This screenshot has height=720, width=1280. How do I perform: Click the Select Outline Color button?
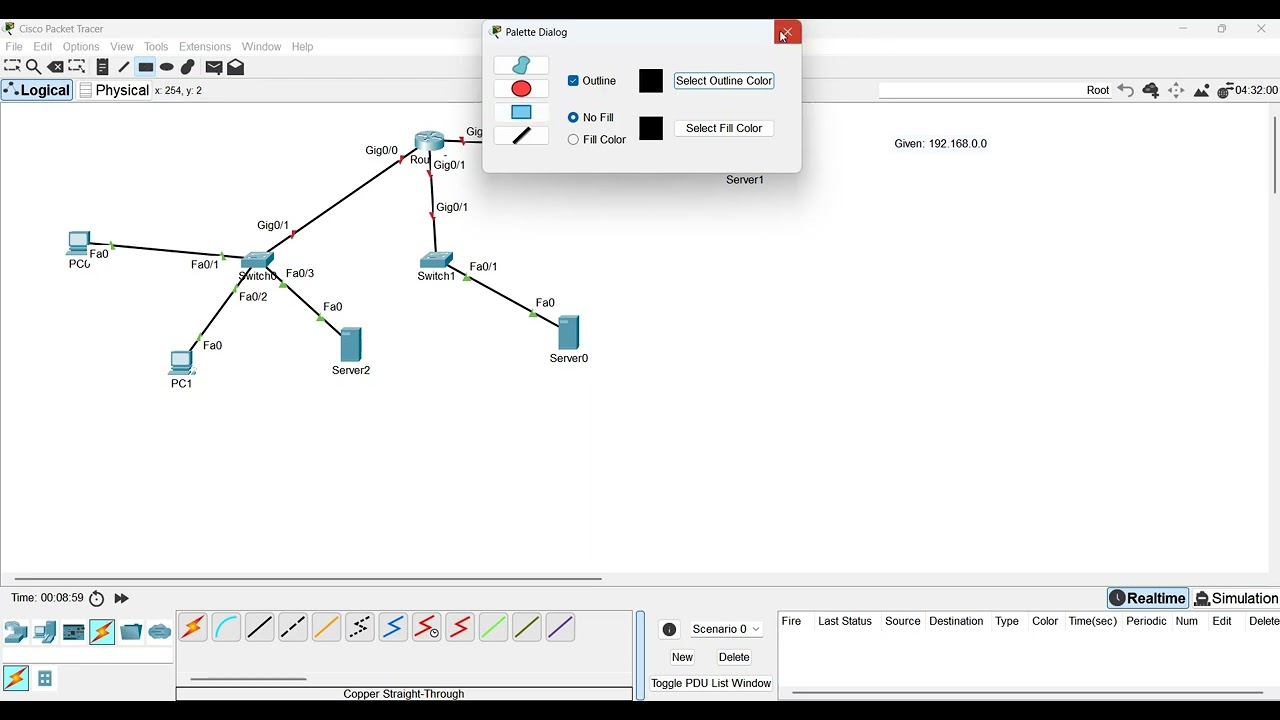point(724,81)
